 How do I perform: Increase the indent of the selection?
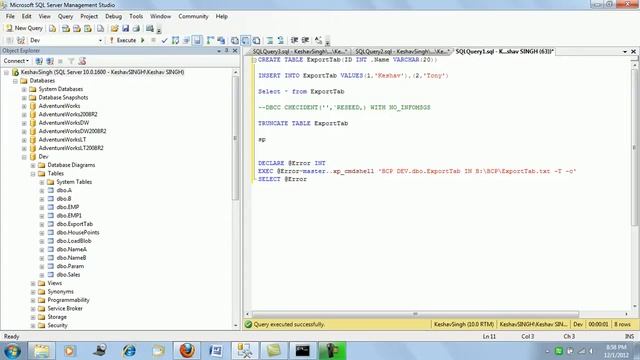pos(305,40)
